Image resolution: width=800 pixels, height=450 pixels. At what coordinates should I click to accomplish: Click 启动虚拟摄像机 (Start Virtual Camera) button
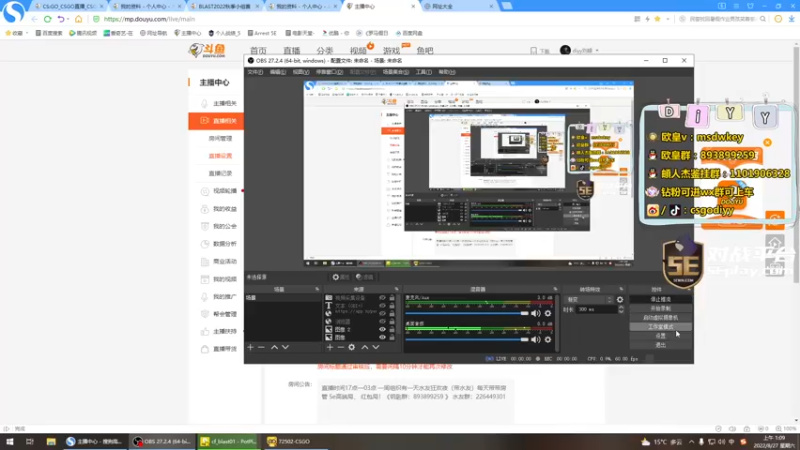pos(661,317)
